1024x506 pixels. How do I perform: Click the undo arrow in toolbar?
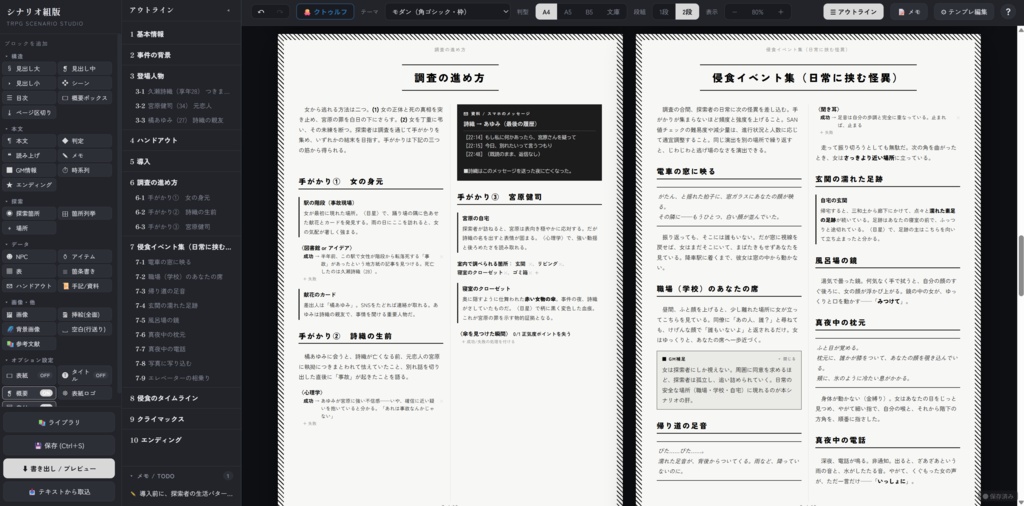[x=261, y=12]
